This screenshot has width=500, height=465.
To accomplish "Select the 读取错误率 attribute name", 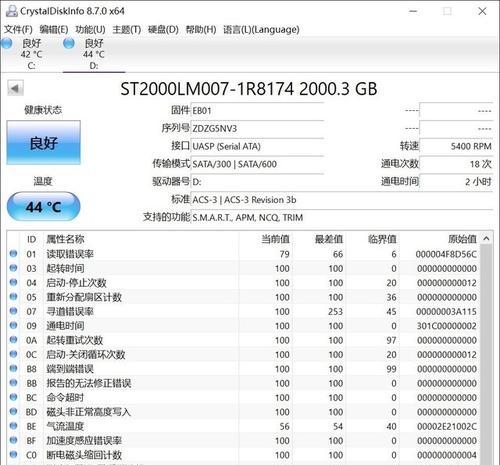I will tap(70, 254).
